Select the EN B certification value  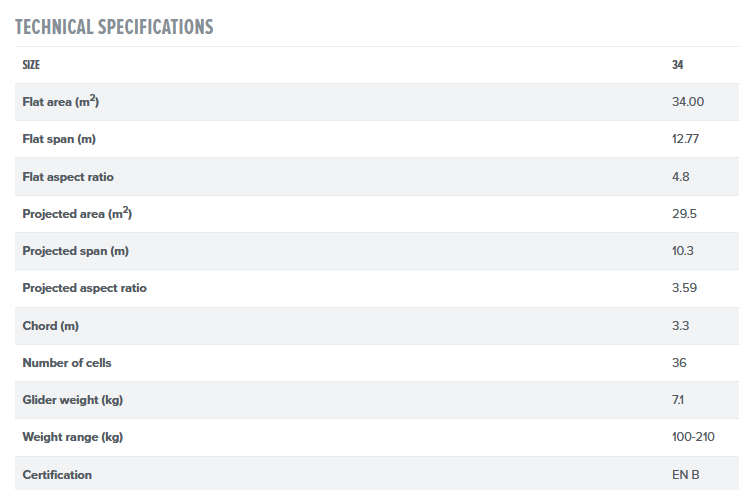coord(686,475)
